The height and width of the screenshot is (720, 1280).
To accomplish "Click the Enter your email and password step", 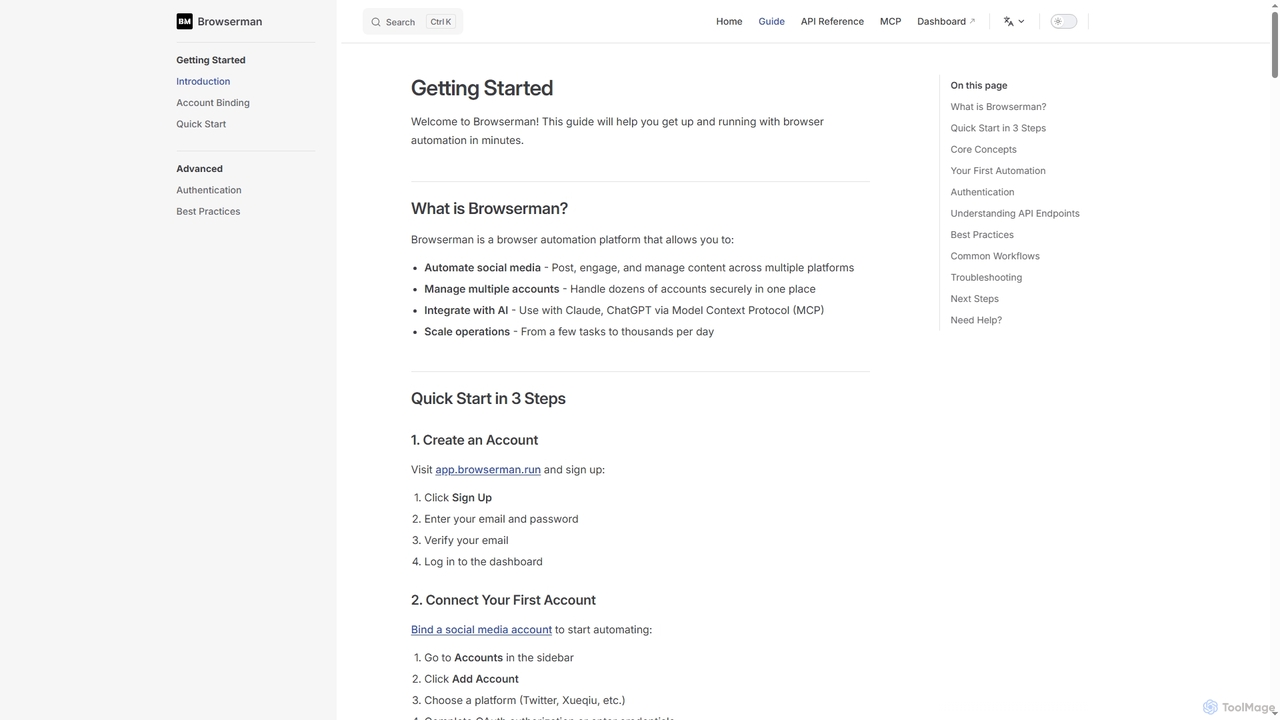I will pos(501,519).
